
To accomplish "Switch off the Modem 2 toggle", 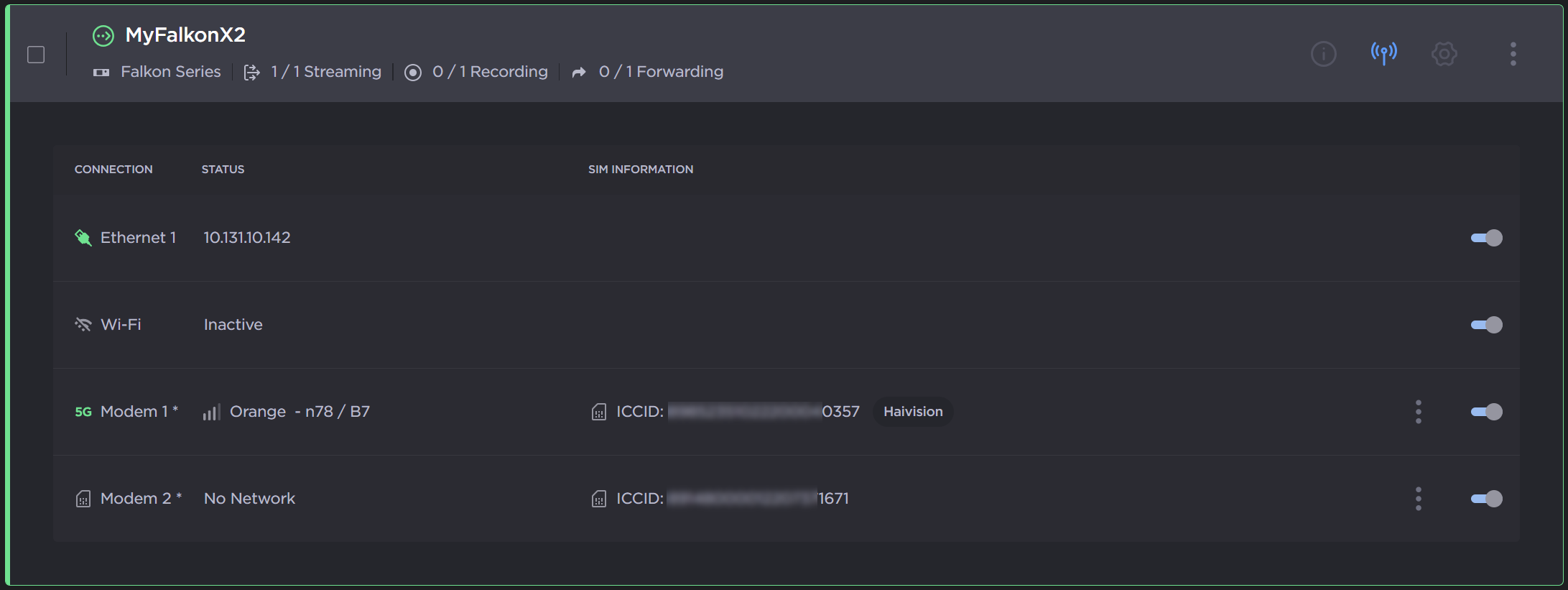I will (1486, 499).
